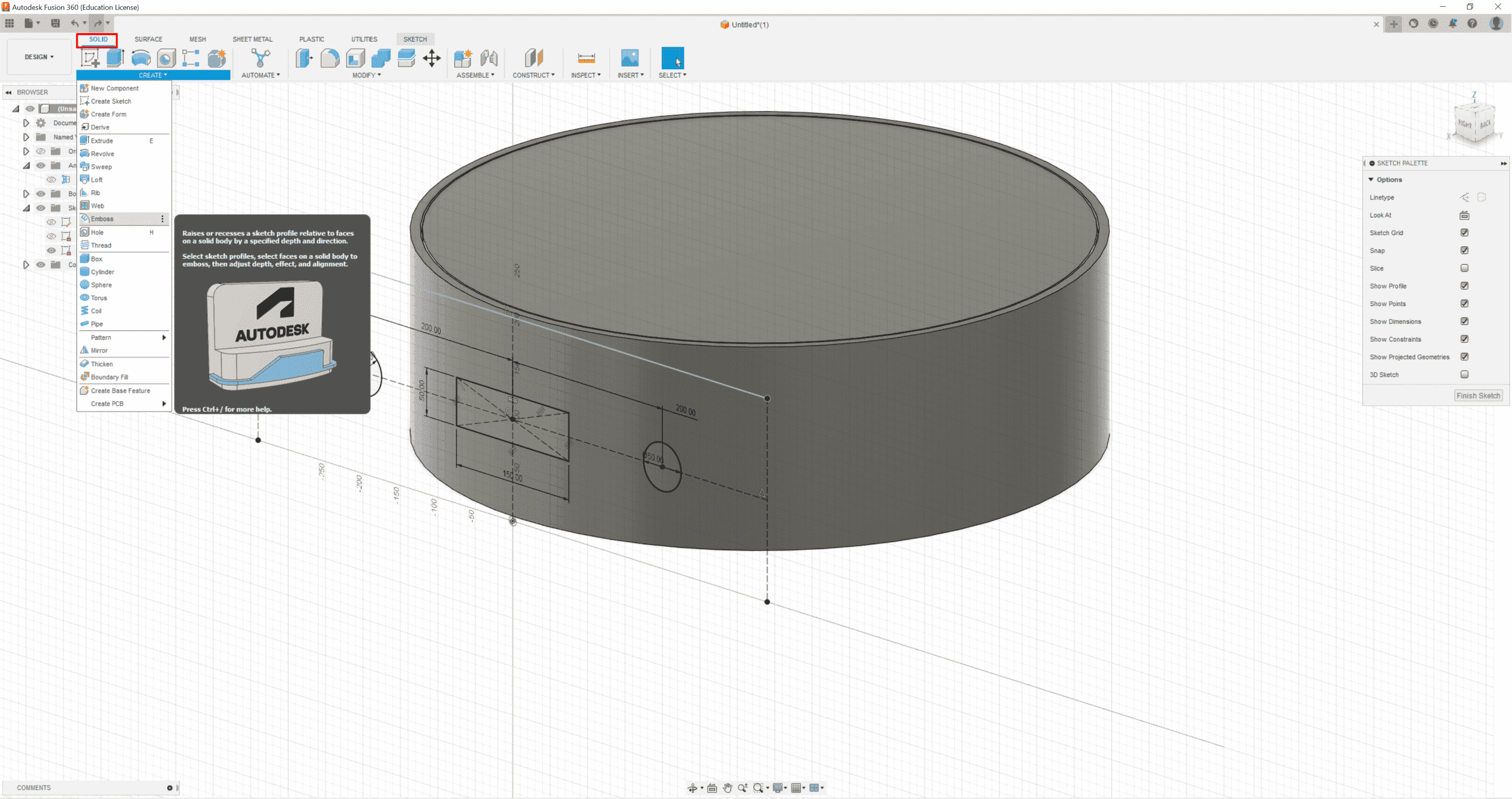Click the Select tool icon
This screenshot has width=1512, height=799.
(672, 58)
